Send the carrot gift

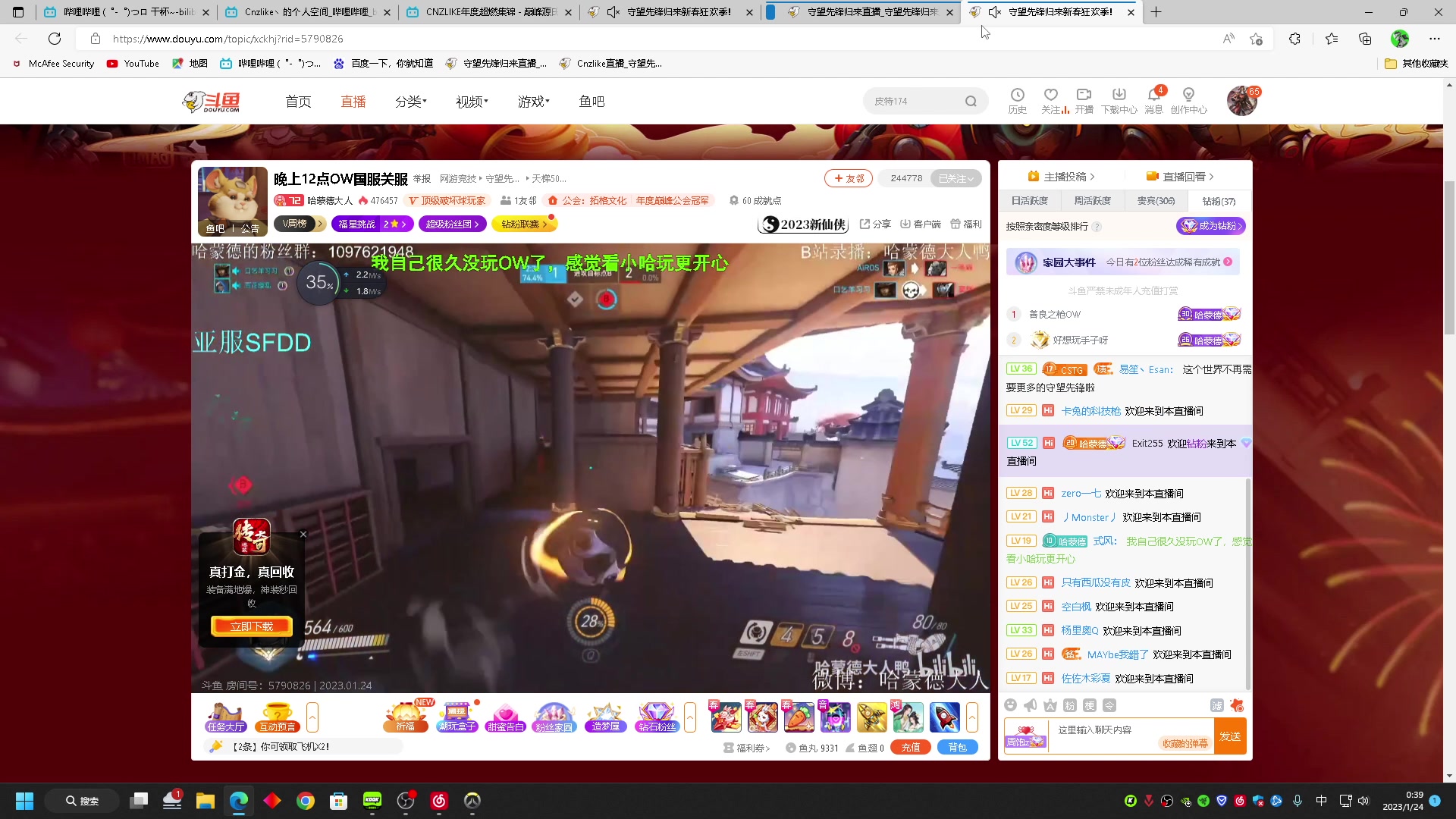[799, 717]
